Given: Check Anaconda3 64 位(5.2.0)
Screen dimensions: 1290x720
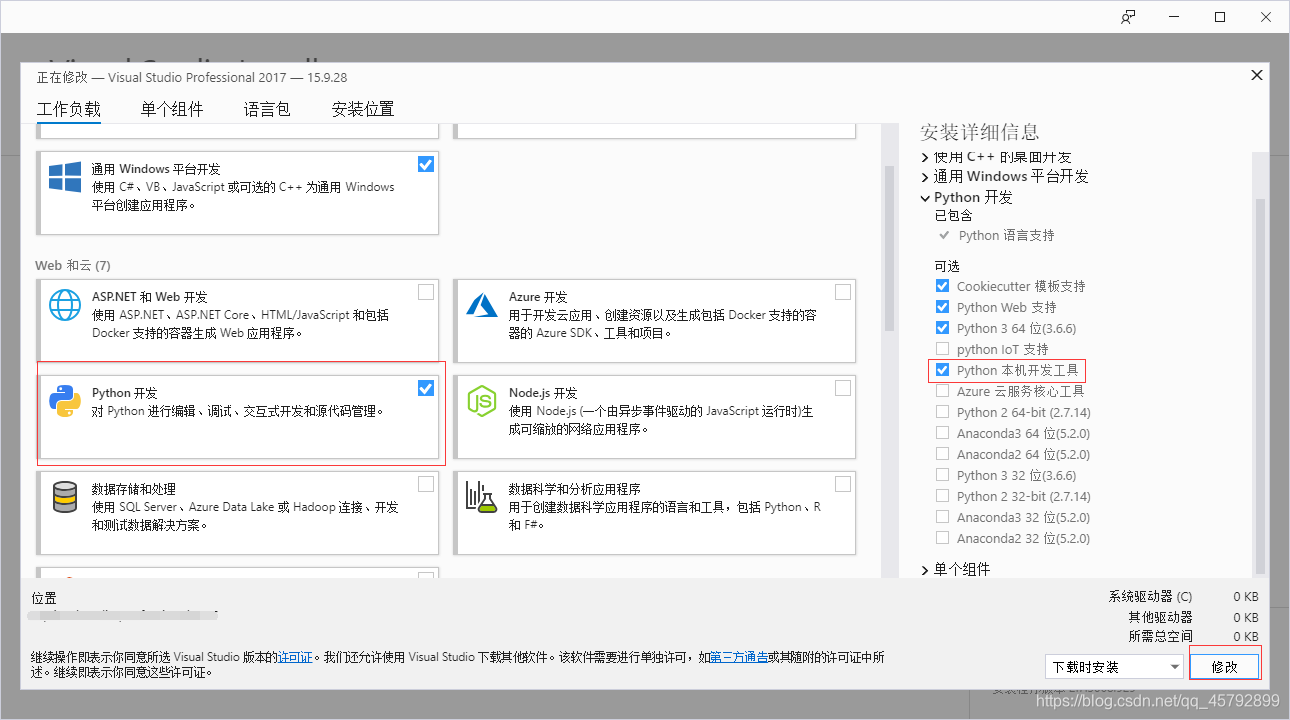Looking at the screenshot, I should [x=941, y=433].
